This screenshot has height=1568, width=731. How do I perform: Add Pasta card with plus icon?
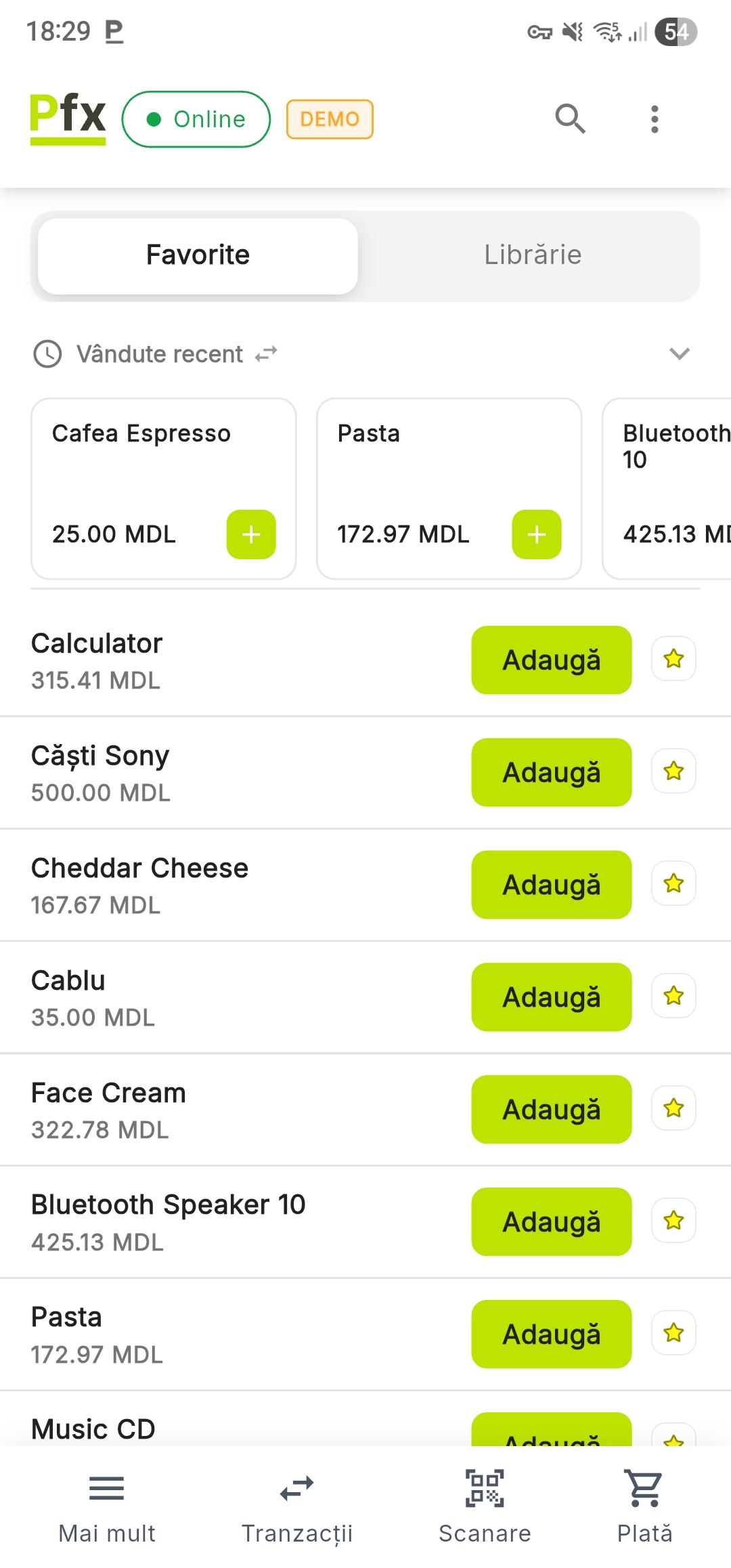pos(537,534)
